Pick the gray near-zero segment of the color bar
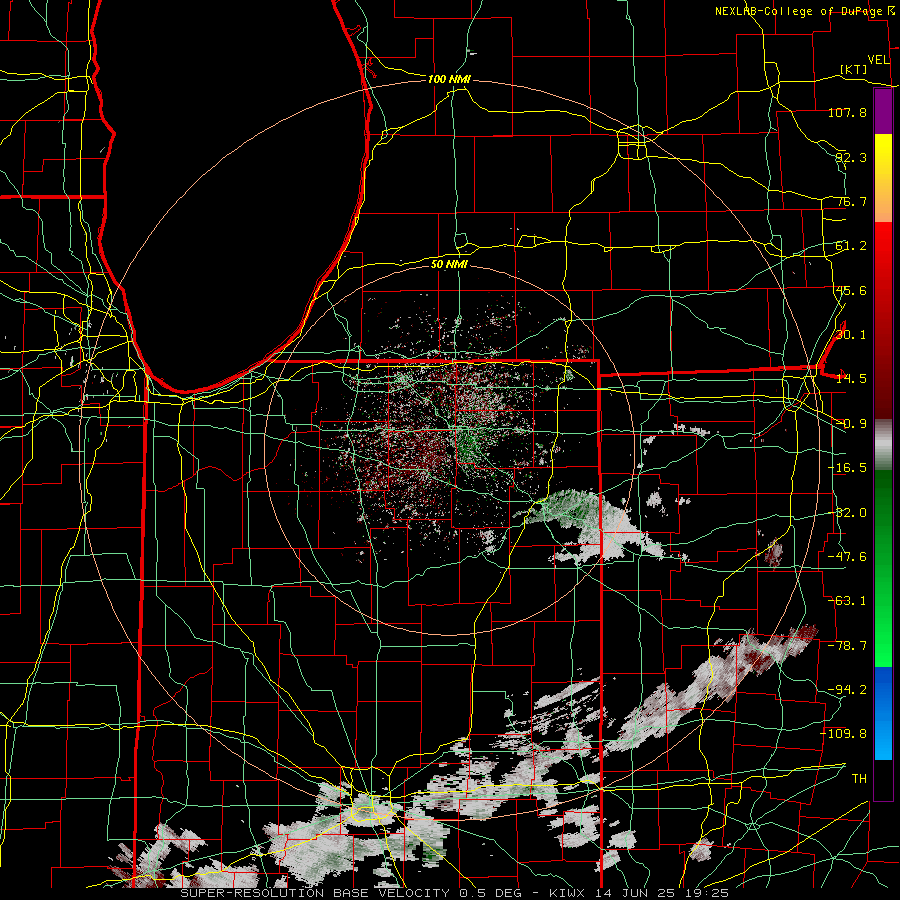The width and height of the screenshot is (900, 900). pos(883,445)
